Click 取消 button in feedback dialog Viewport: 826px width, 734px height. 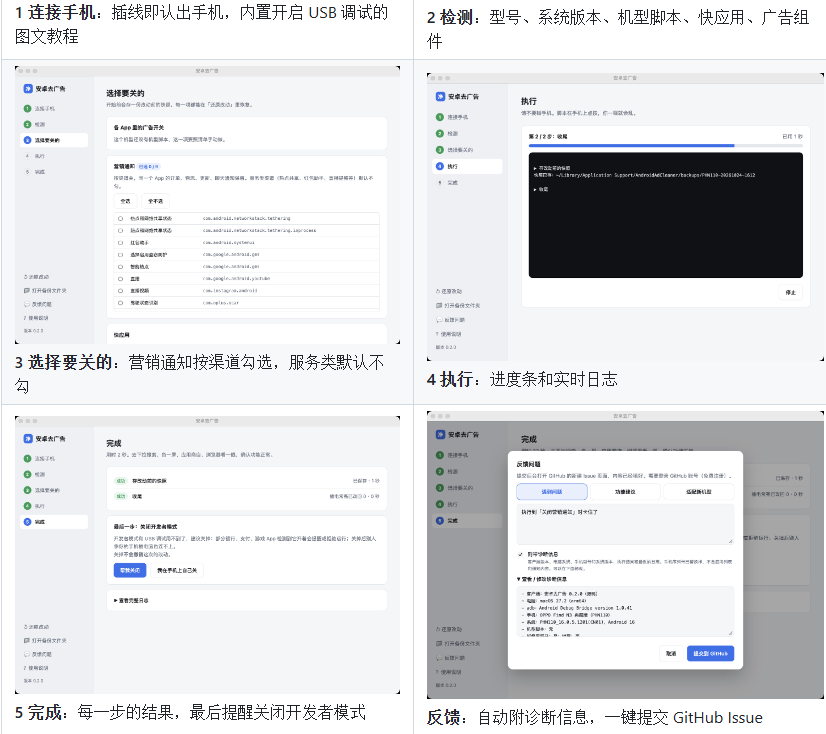[671, 653]
